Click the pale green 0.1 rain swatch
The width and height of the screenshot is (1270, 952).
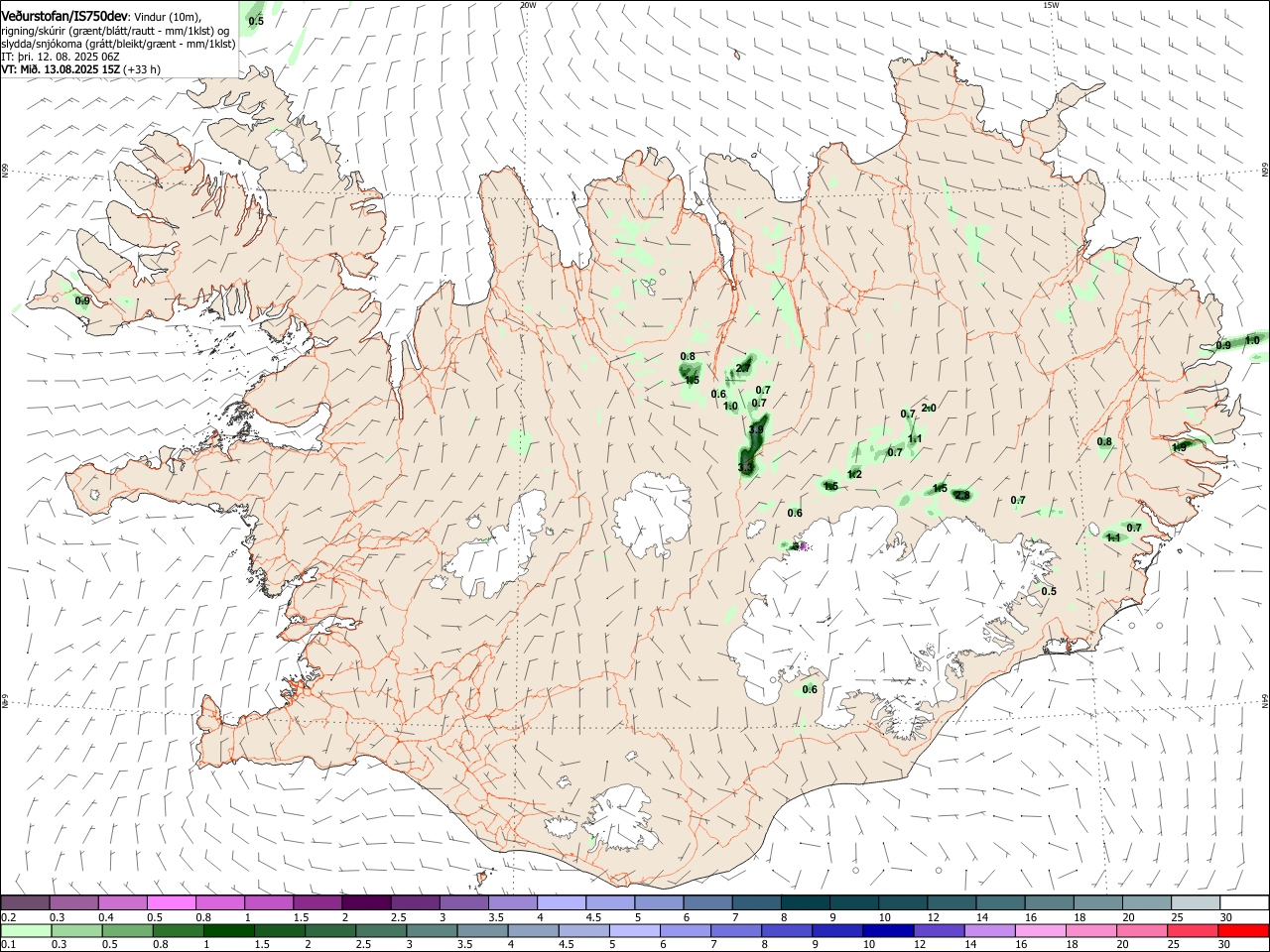pos(25,930)
